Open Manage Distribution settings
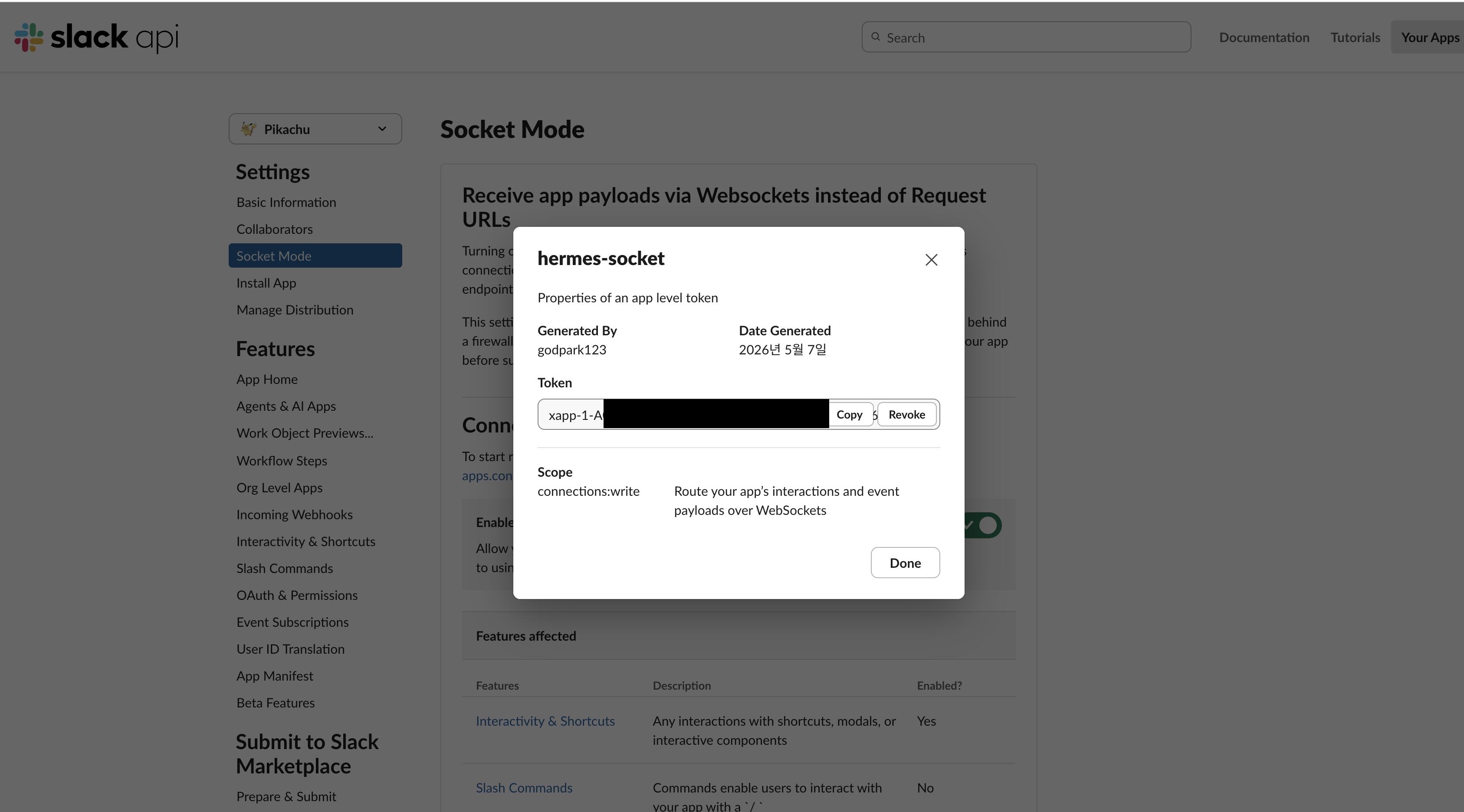Image resolution: width=1464 pixels, height=812 pixels. pos(295,310)
